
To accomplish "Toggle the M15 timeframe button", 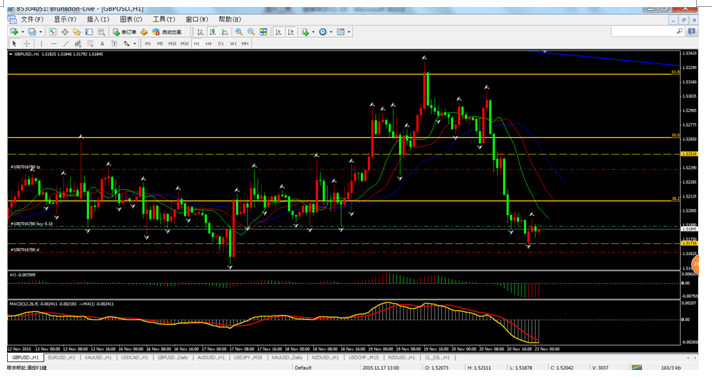I will click(x=172, y=44).
